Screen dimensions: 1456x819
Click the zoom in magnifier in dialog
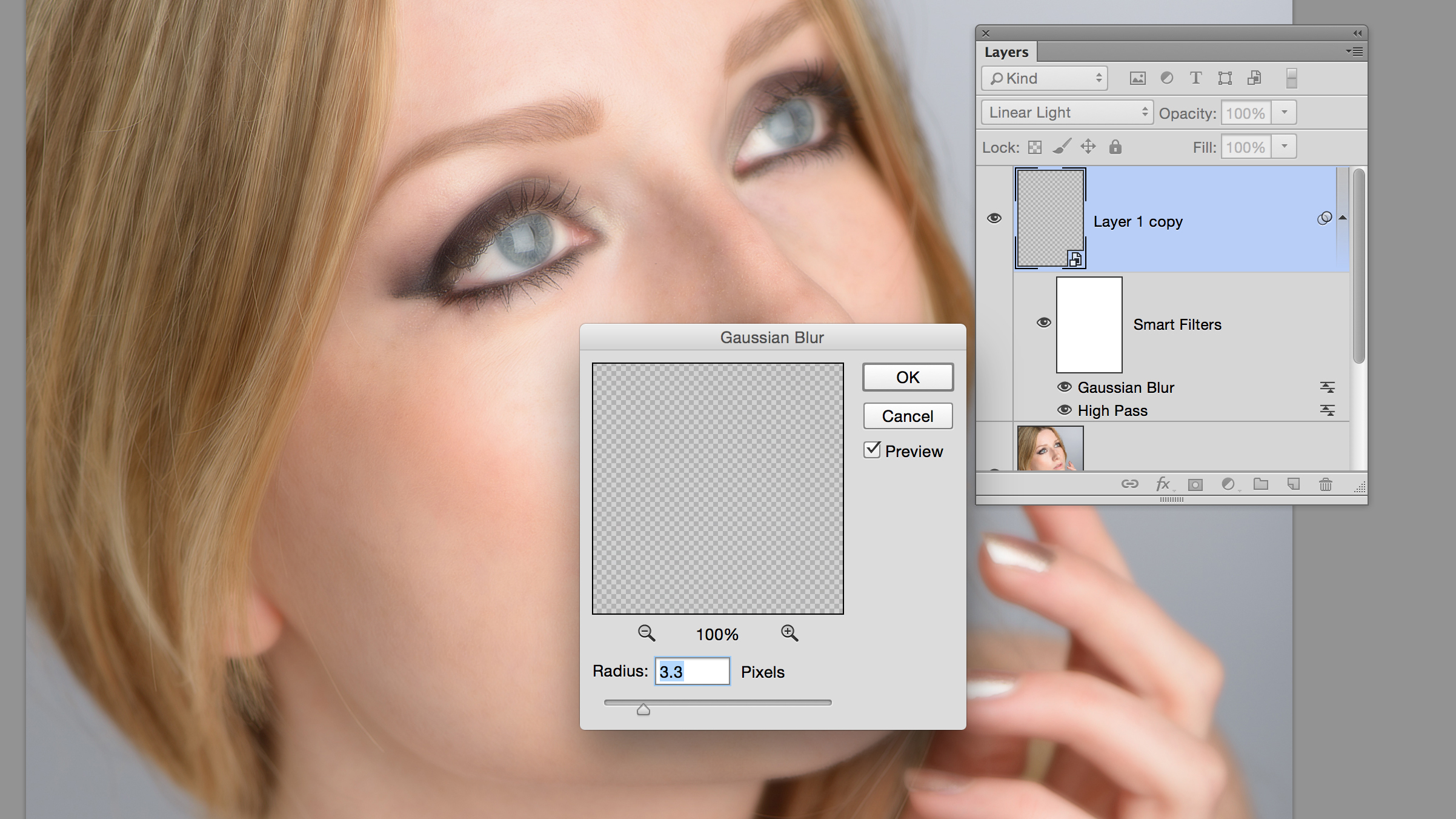(x=789, y=633)
